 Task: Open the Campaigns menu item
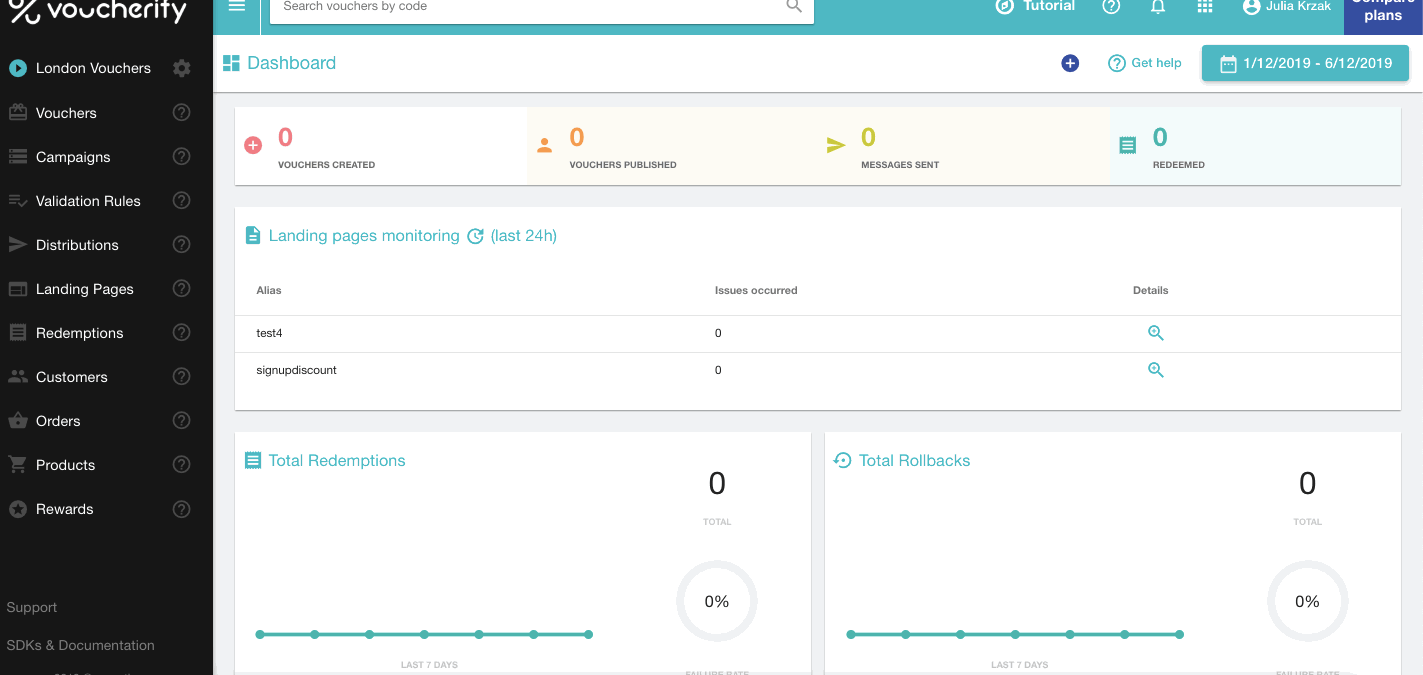click(73, 157)
